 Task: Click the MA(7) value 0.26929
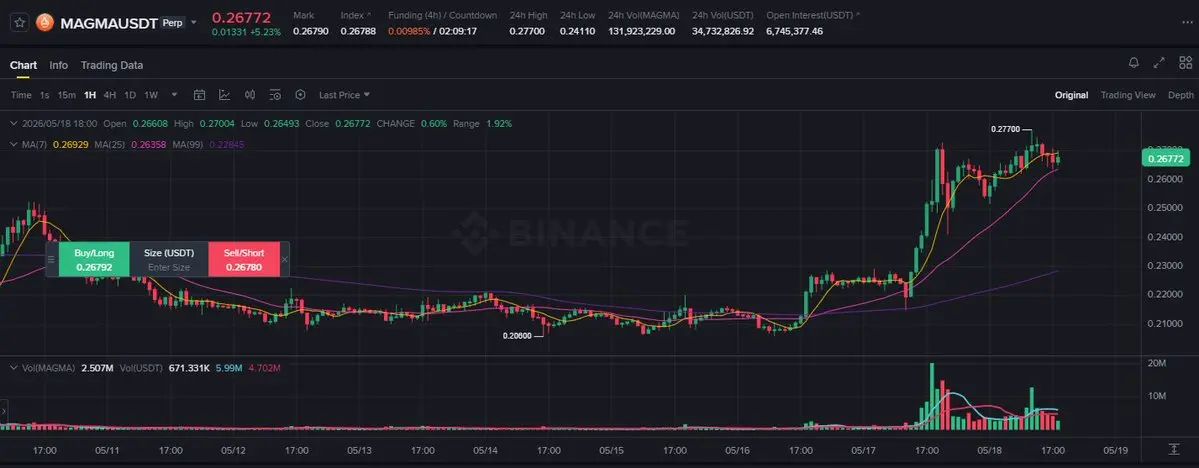(x=70, y=144)
